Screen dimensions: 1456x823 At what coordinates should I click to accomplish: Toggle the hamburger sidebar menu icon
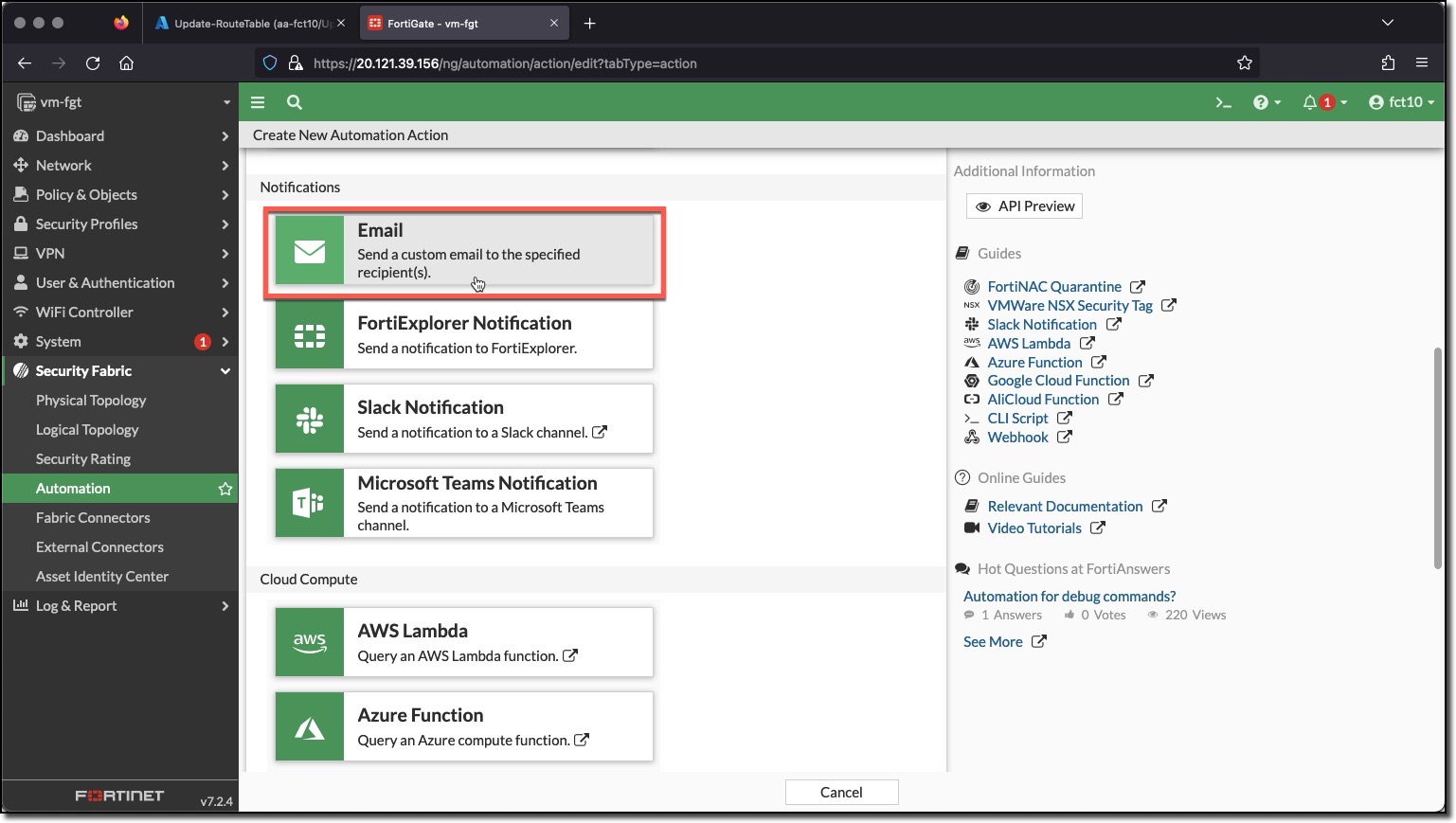[x=258, y=102]
